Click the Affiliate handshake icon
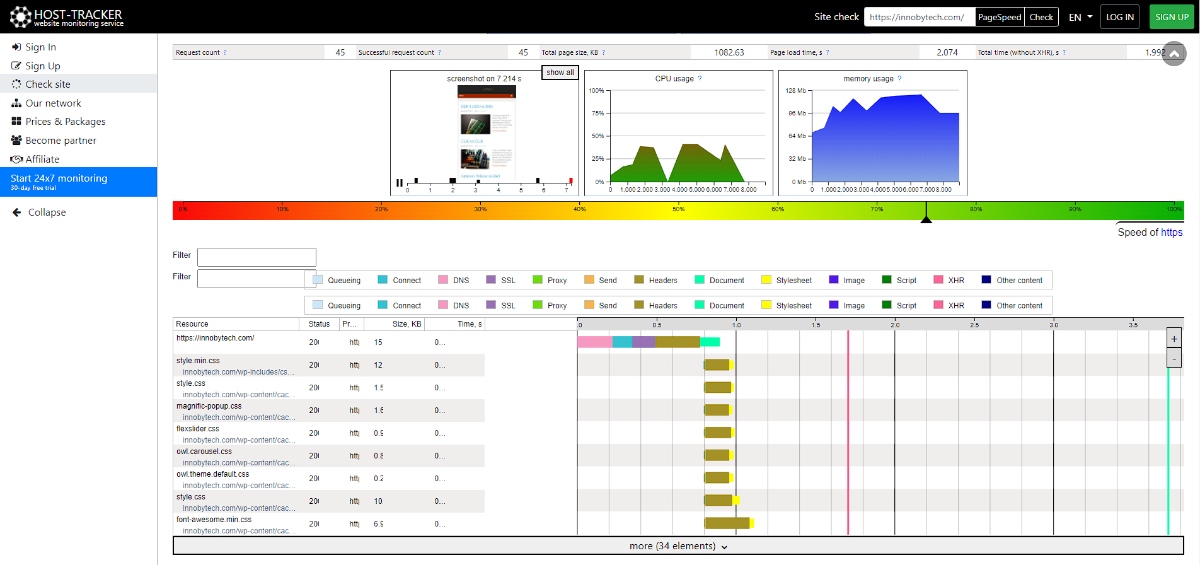The height and width of the screenshot is (565, 1200). coord(16,159)
